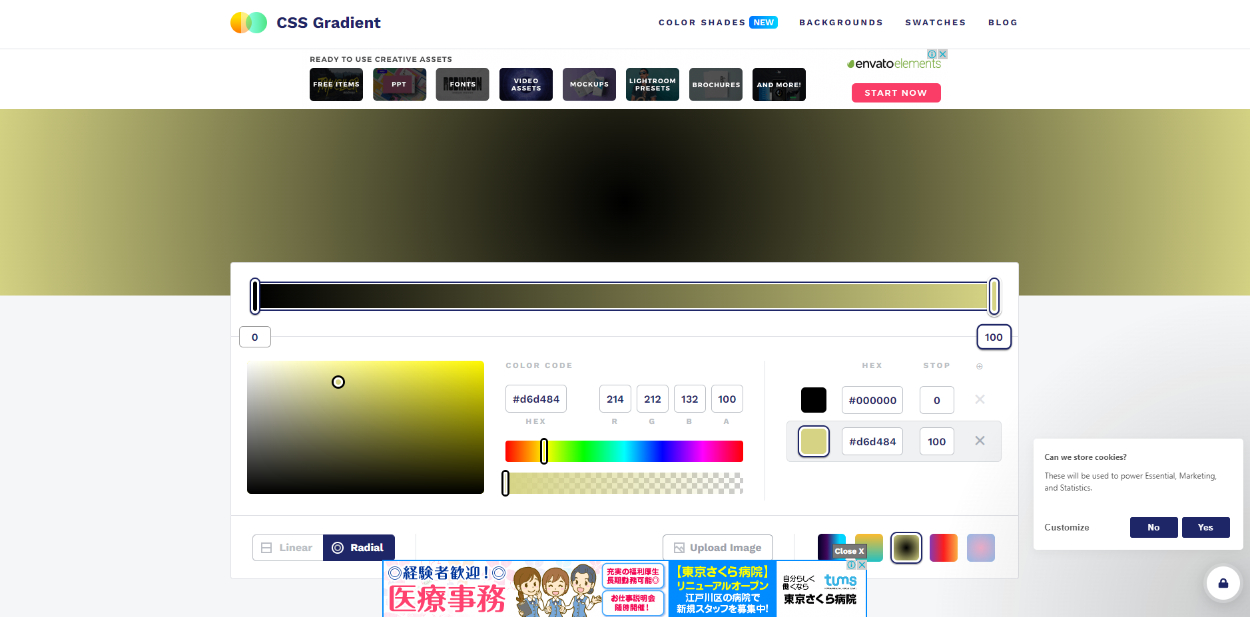Decline cookies with the No button
Image resolution: width=1250 pixels, height=617 pixels.
[x=1153, y=527]
